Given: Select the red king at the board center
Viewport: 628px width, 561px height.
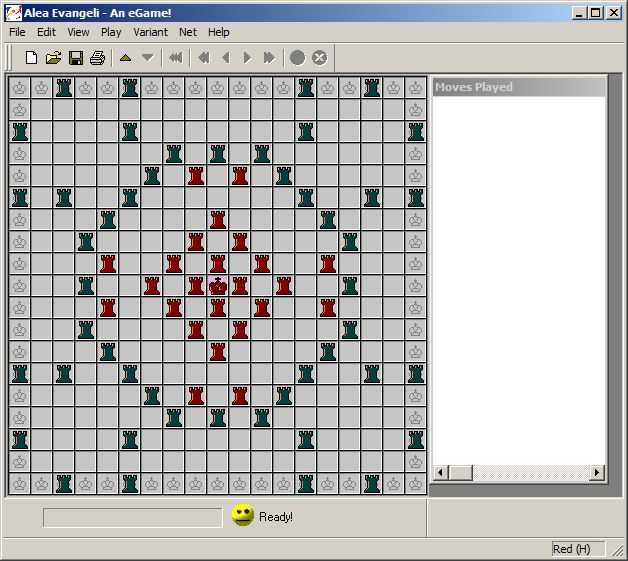Looking at the screenshot, I should (218, 286).
